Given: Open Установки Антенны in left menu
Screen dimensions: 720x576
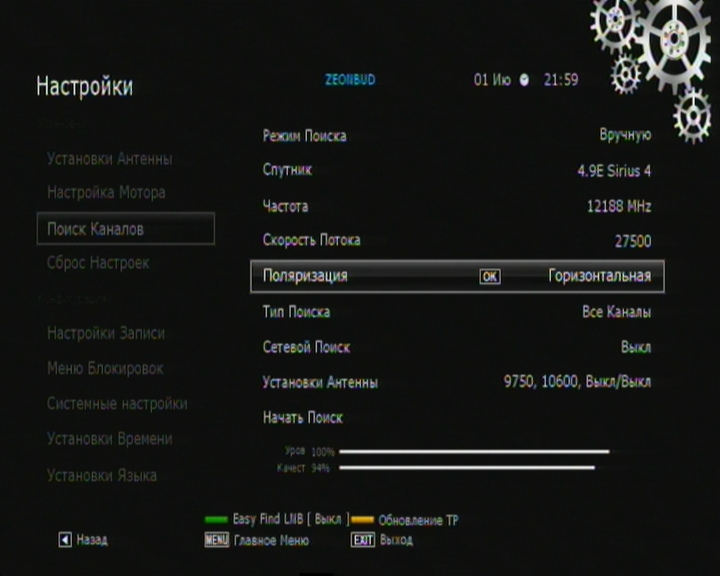Looking at the screenshot, I should (109, 159).
